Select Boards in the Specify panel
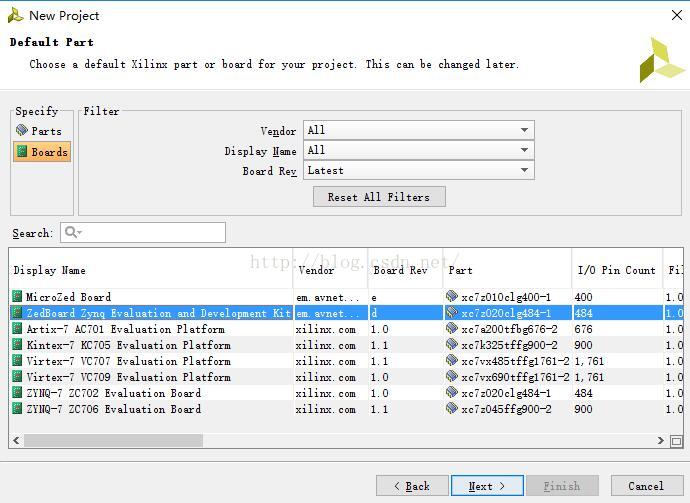The height and width of the screenshot is (503, 690). coord(42,152)
